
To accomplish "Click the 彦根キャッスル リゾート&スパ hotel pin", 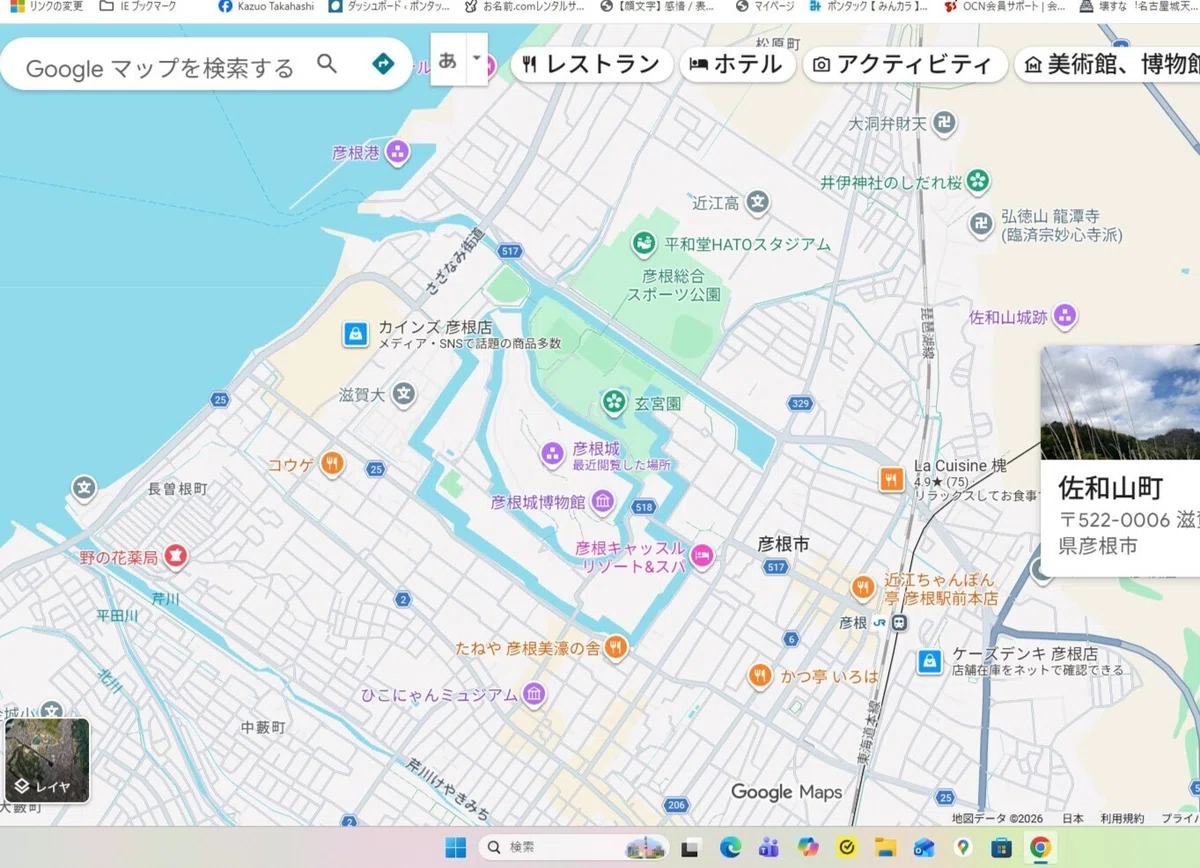I will click(x=702, y=556).
